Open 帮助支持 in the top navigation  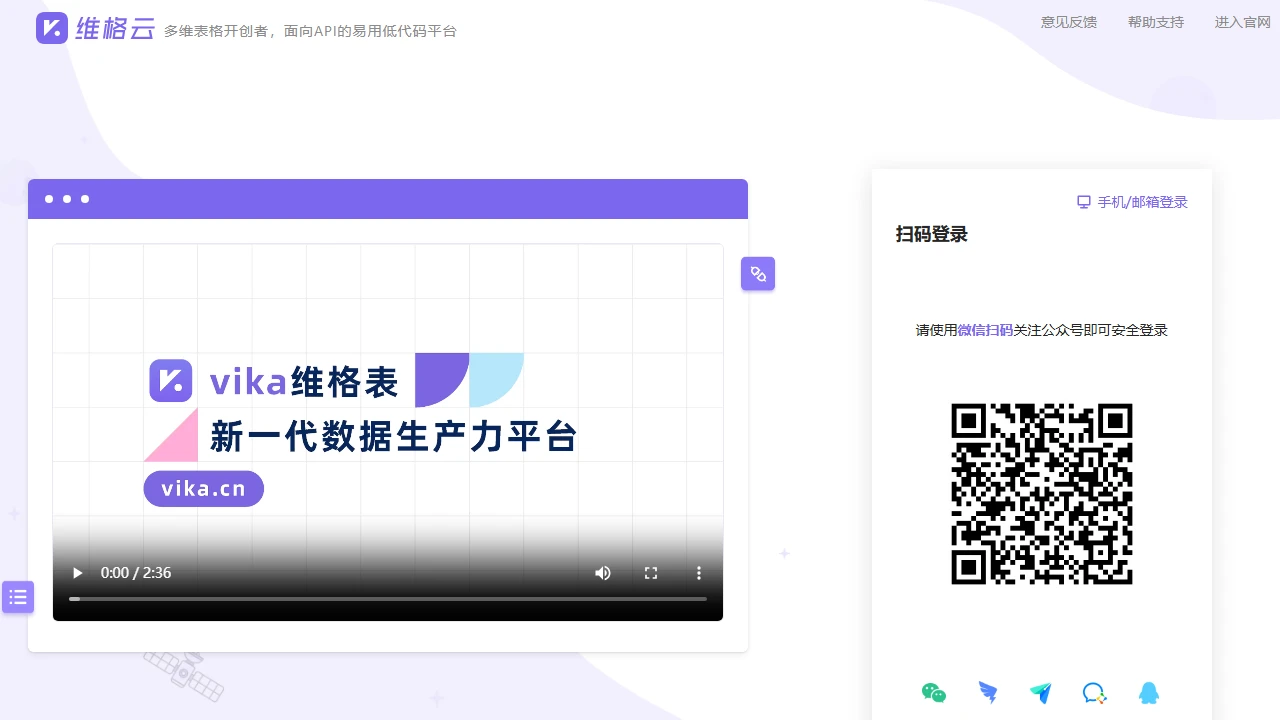point(1155,22)
